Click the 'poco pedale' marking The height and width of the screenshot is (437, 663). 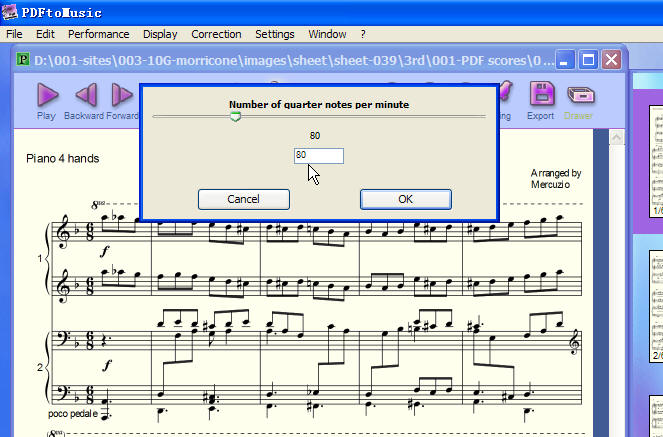click(x=73, y=414)
